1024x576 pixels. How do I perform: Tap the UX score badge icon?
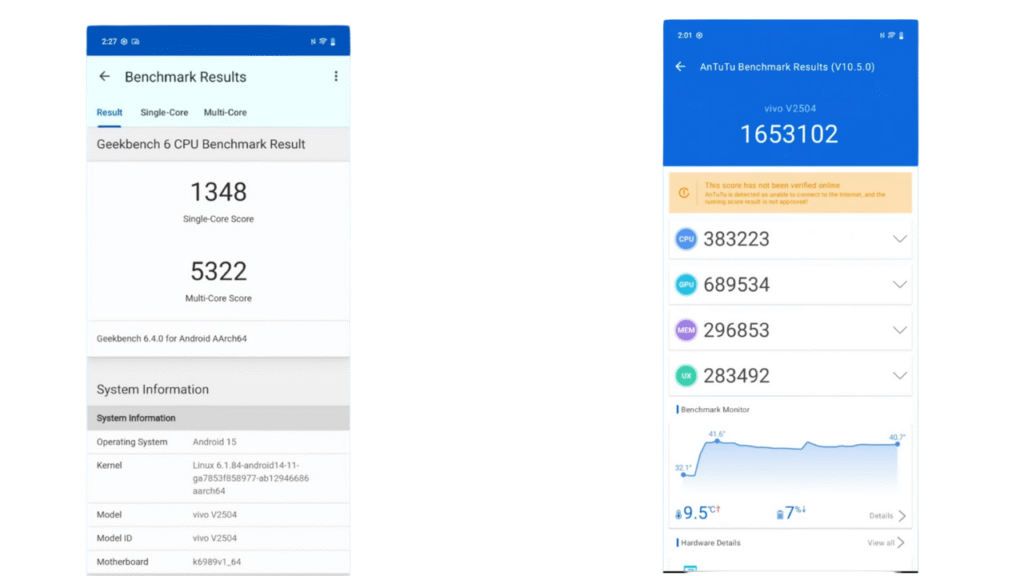(686, 376)
